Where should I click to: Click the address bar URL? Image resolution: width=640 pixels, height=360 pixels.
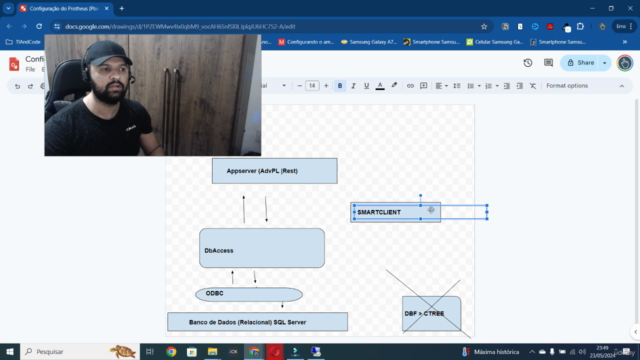180,27
